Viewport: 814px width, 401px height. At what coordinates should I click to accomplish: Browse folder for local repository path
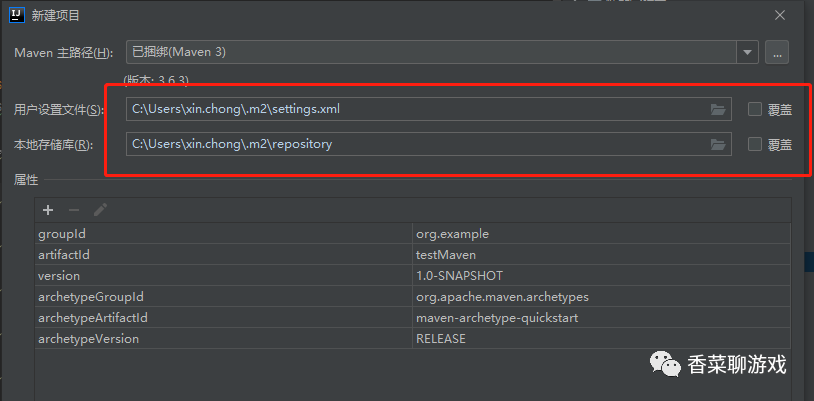(x=718, y=144)
